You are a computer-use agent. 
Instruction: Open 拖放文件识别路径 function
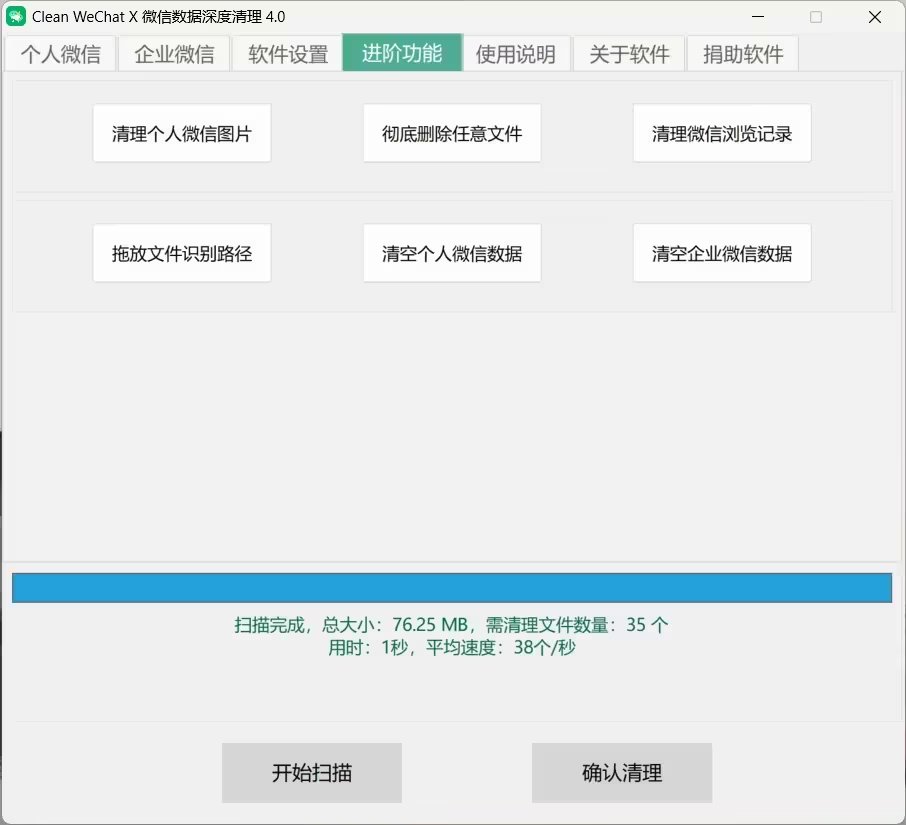[x=182, y=253]
